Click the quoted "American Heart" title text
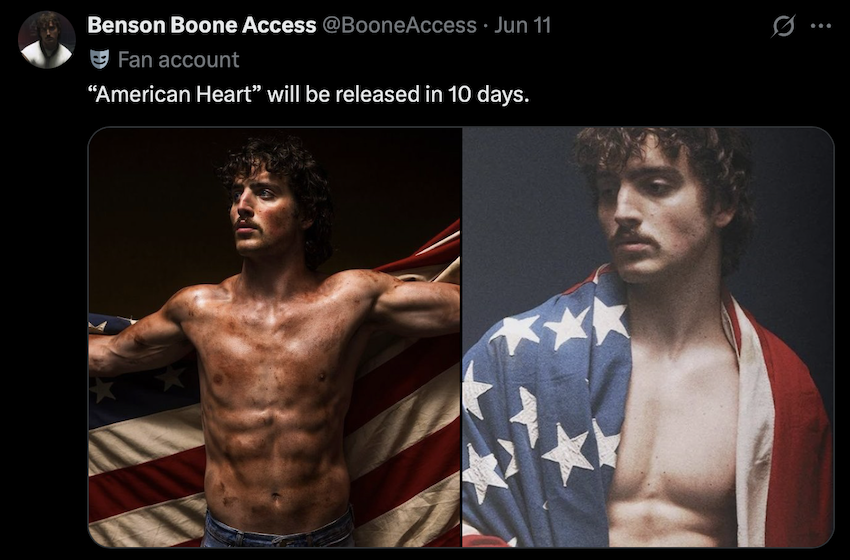This screenshot has height=560, width=850. tap(175, 94)
